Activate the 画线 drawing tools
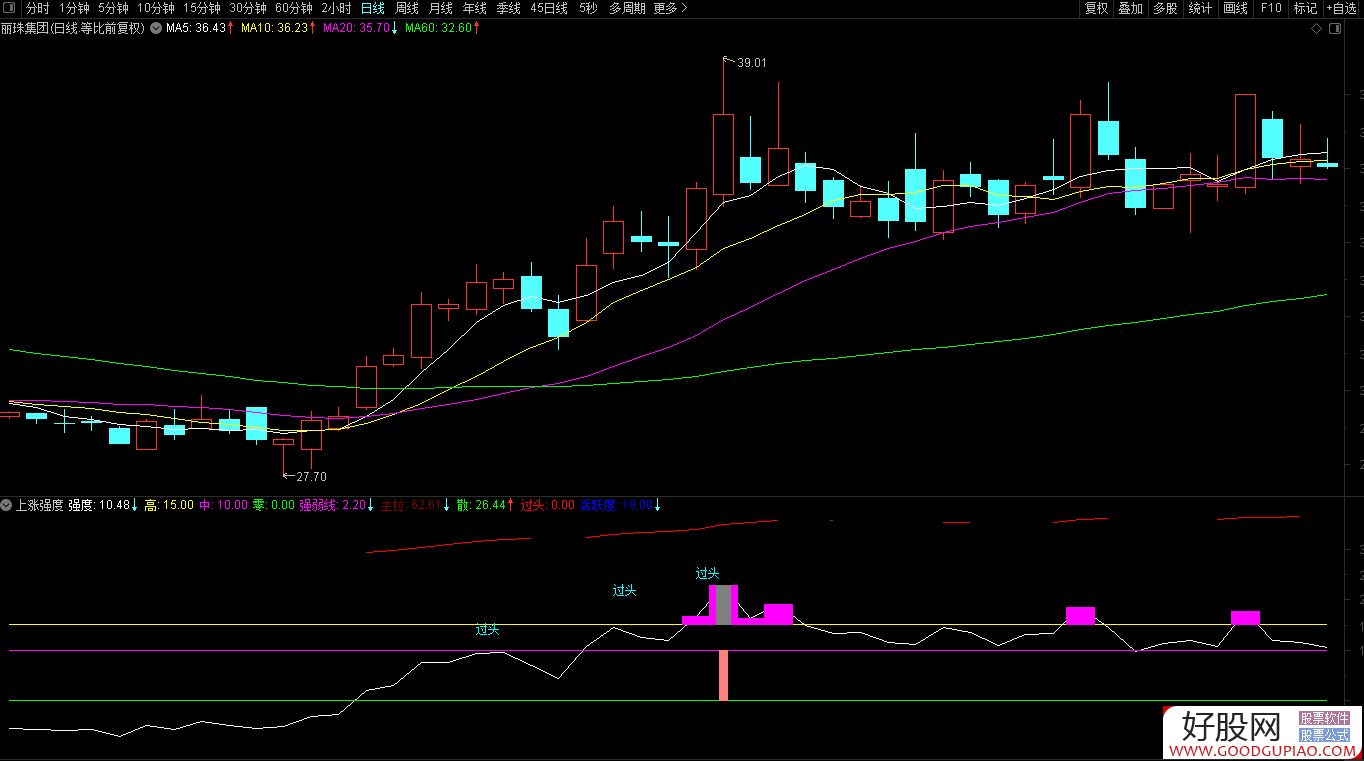This screenshot has height=761, width=1364. tap(1235, 8)
